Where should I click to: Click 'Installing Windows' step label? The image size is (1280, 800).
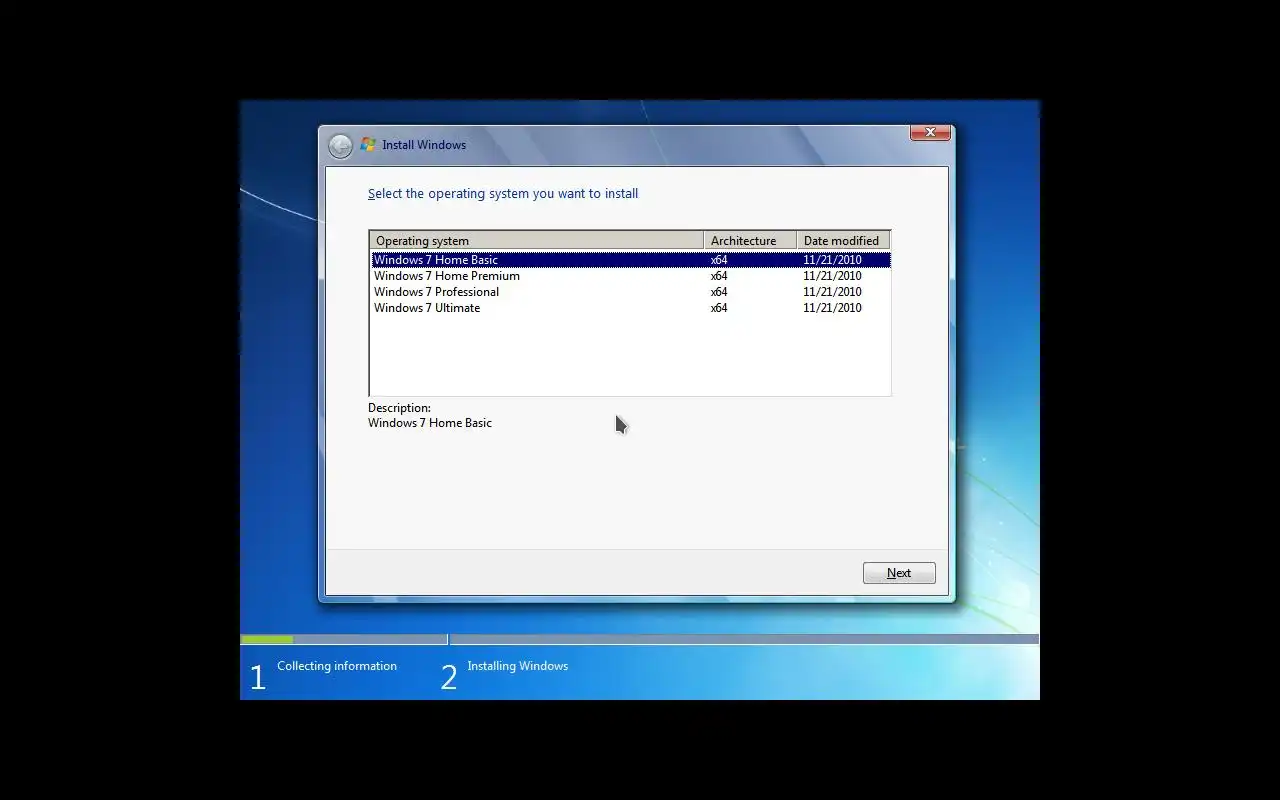(517, 666)
